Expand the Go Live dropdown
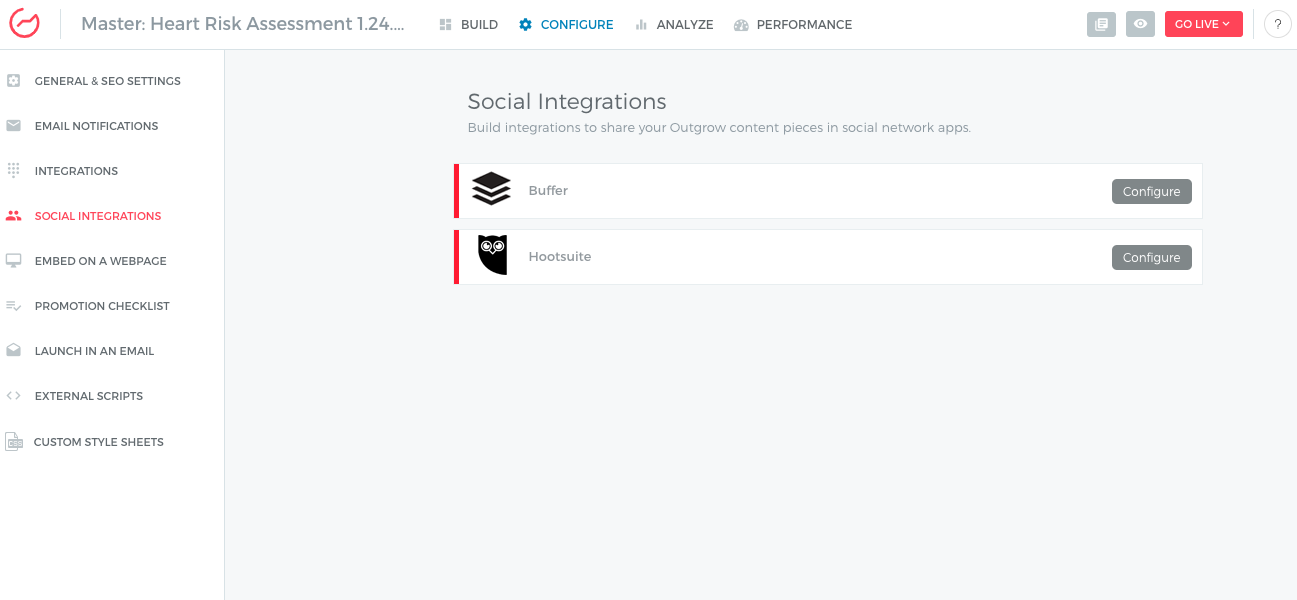1297x600 pixels. [1204, 24]
